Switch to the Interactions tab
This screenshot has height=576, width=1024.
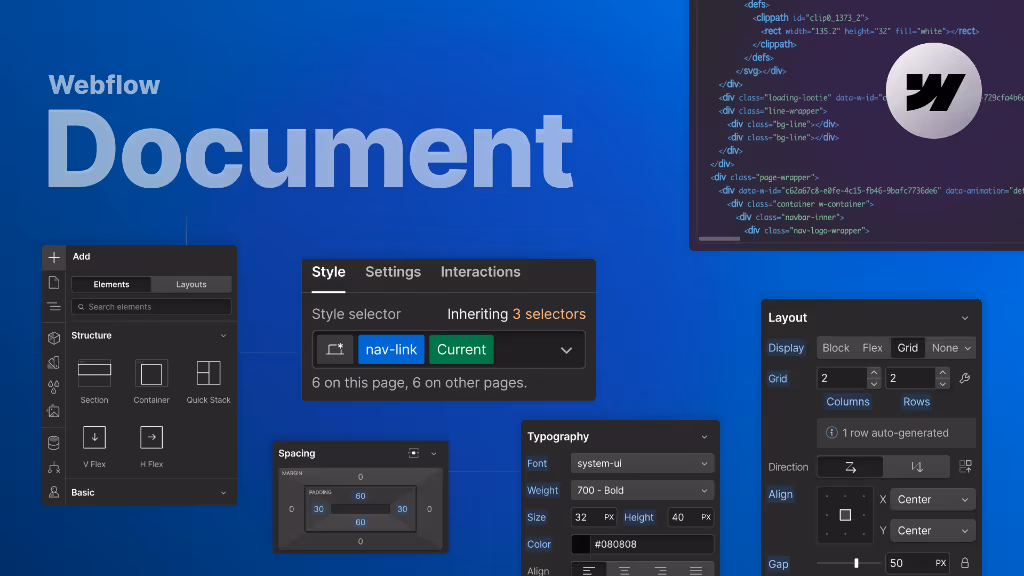pyautogui.click(x=481, y=272)
